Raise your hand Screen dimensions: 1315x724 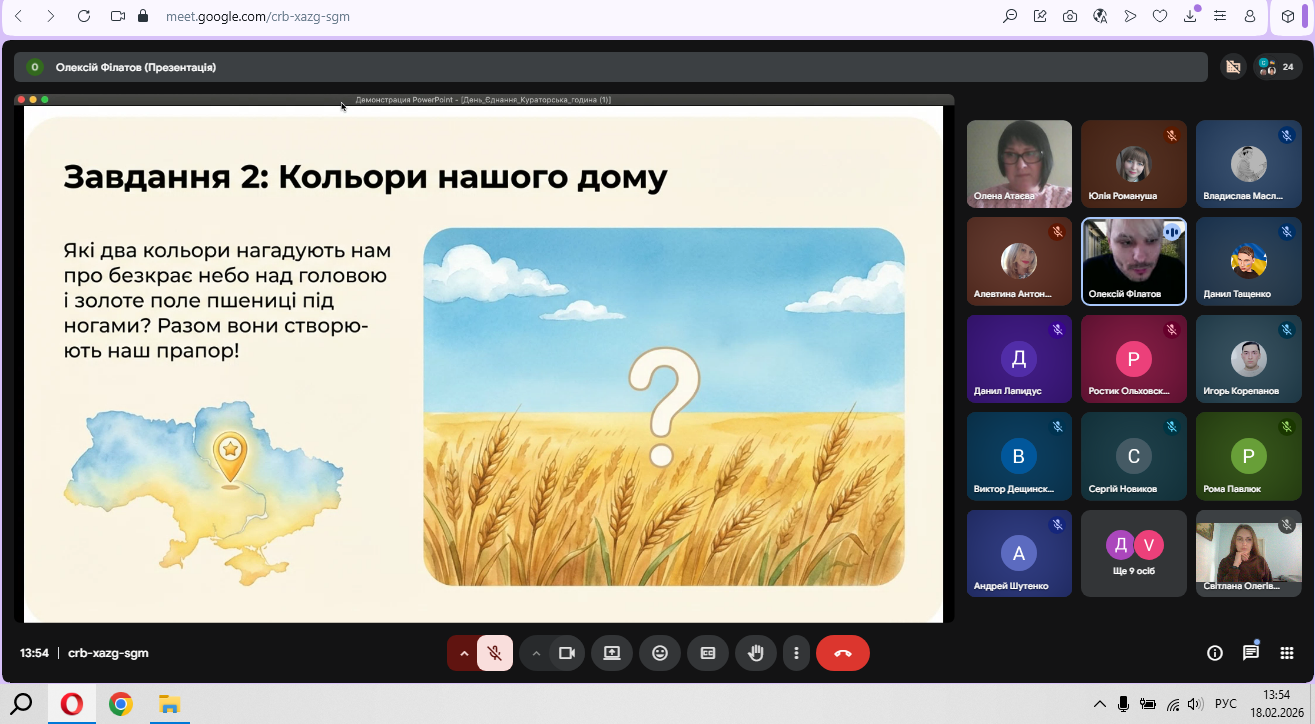coord(756,653)
